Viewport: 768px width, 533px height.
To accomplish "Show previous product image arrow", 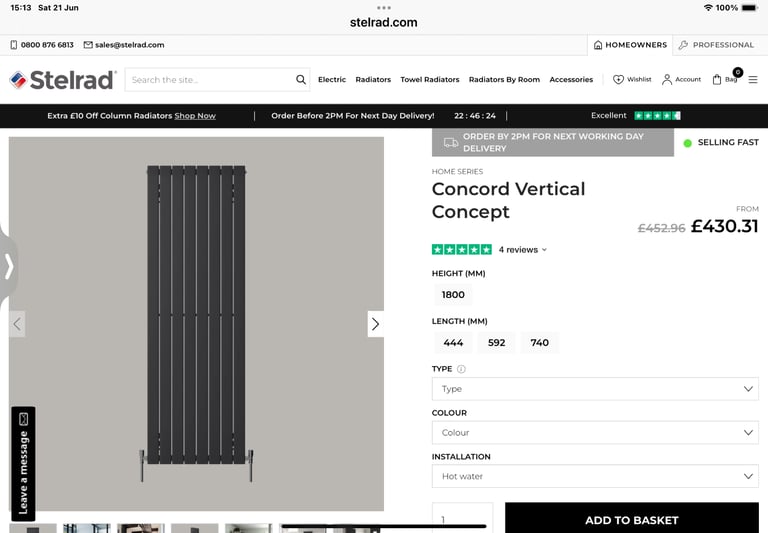I will tap(17, 324).
